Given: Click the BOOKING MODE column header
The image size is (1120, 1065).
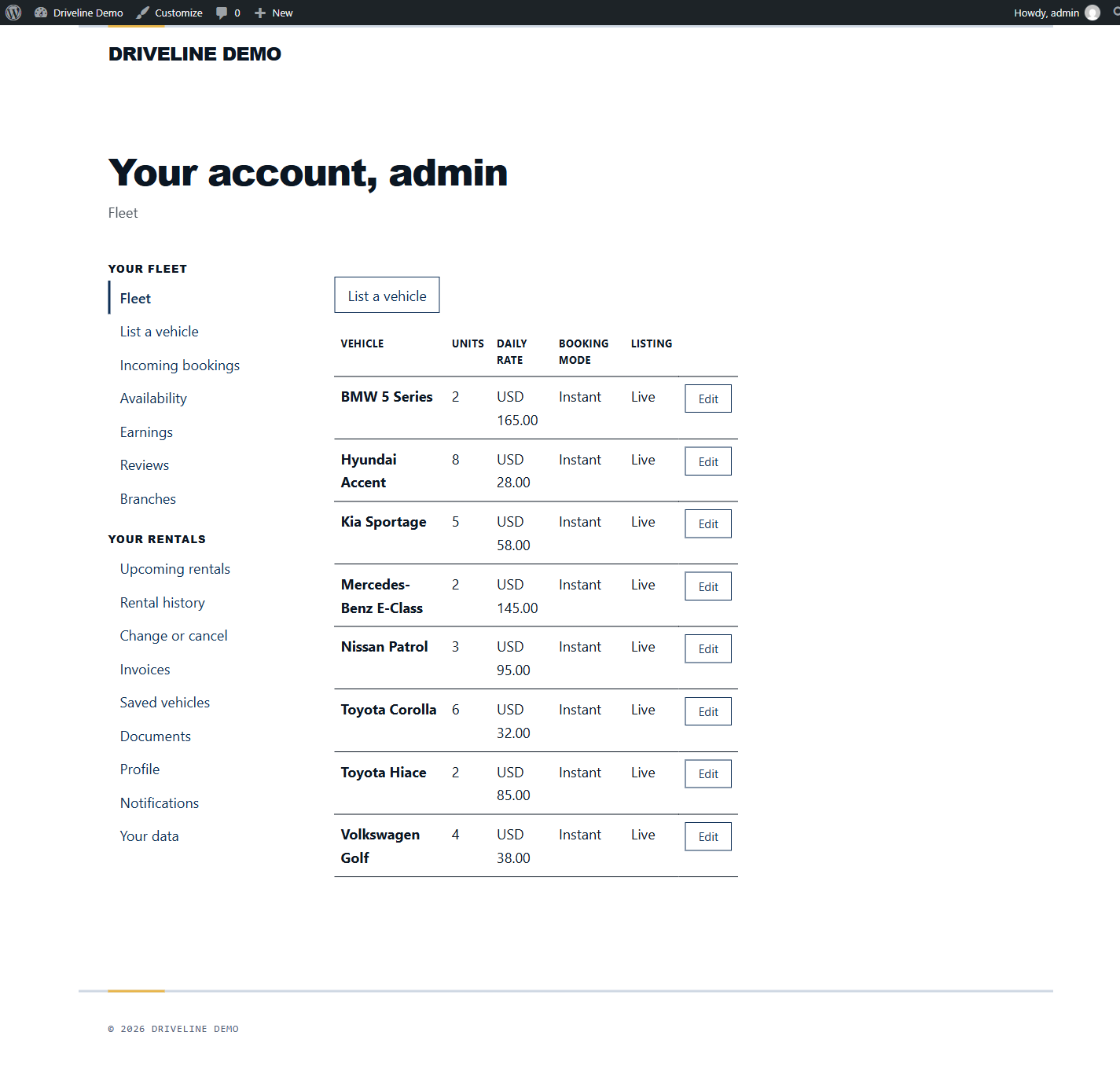Looking at the screenshot, I should click(x=583, y=352).
